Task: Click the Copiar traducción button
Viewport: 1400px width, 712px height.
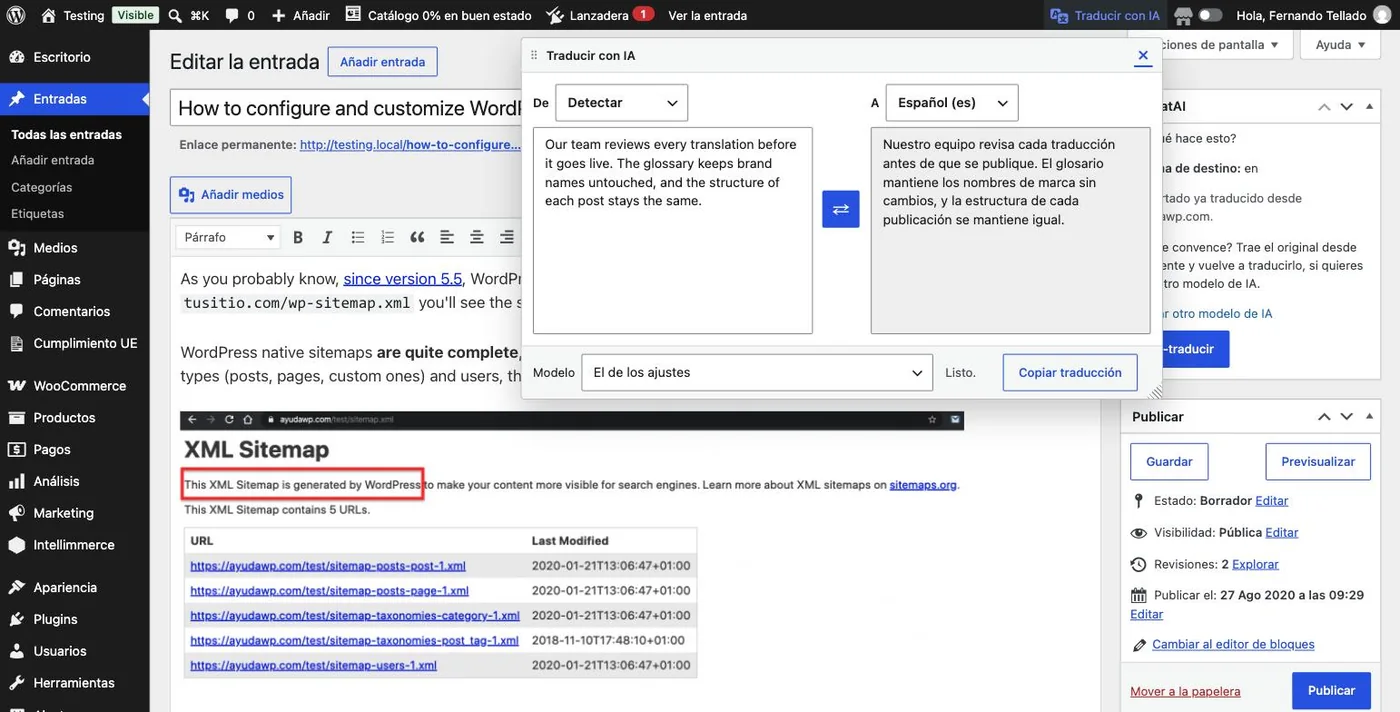Action: pyautogui.click(x=1070, y=373)
